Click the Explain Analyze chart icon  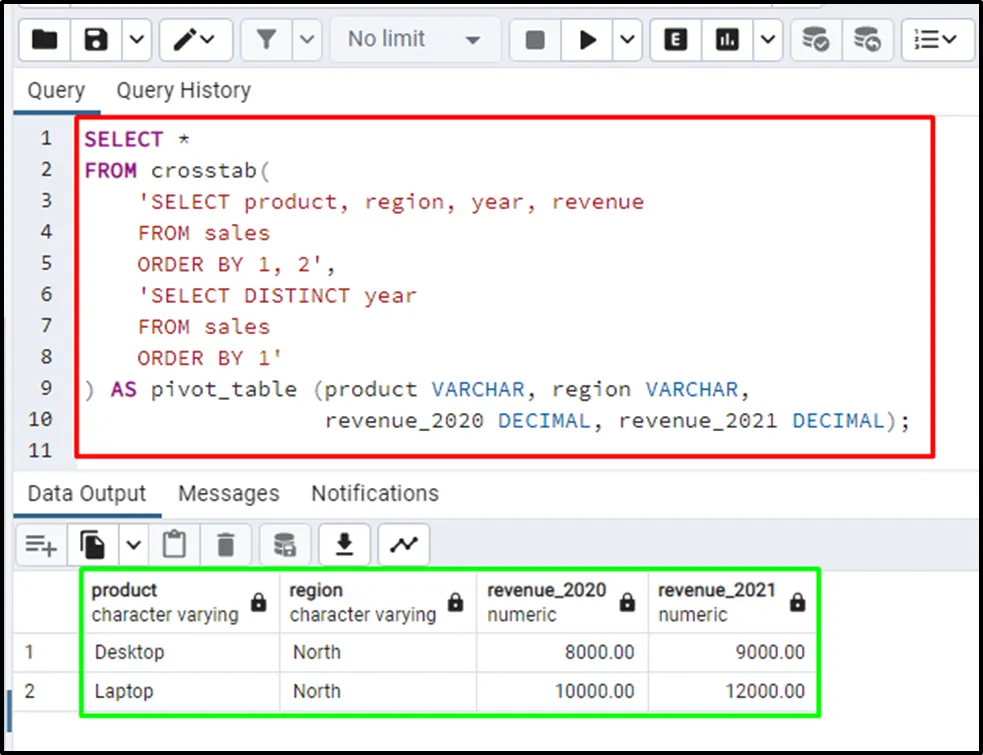[x=727, y=40]
